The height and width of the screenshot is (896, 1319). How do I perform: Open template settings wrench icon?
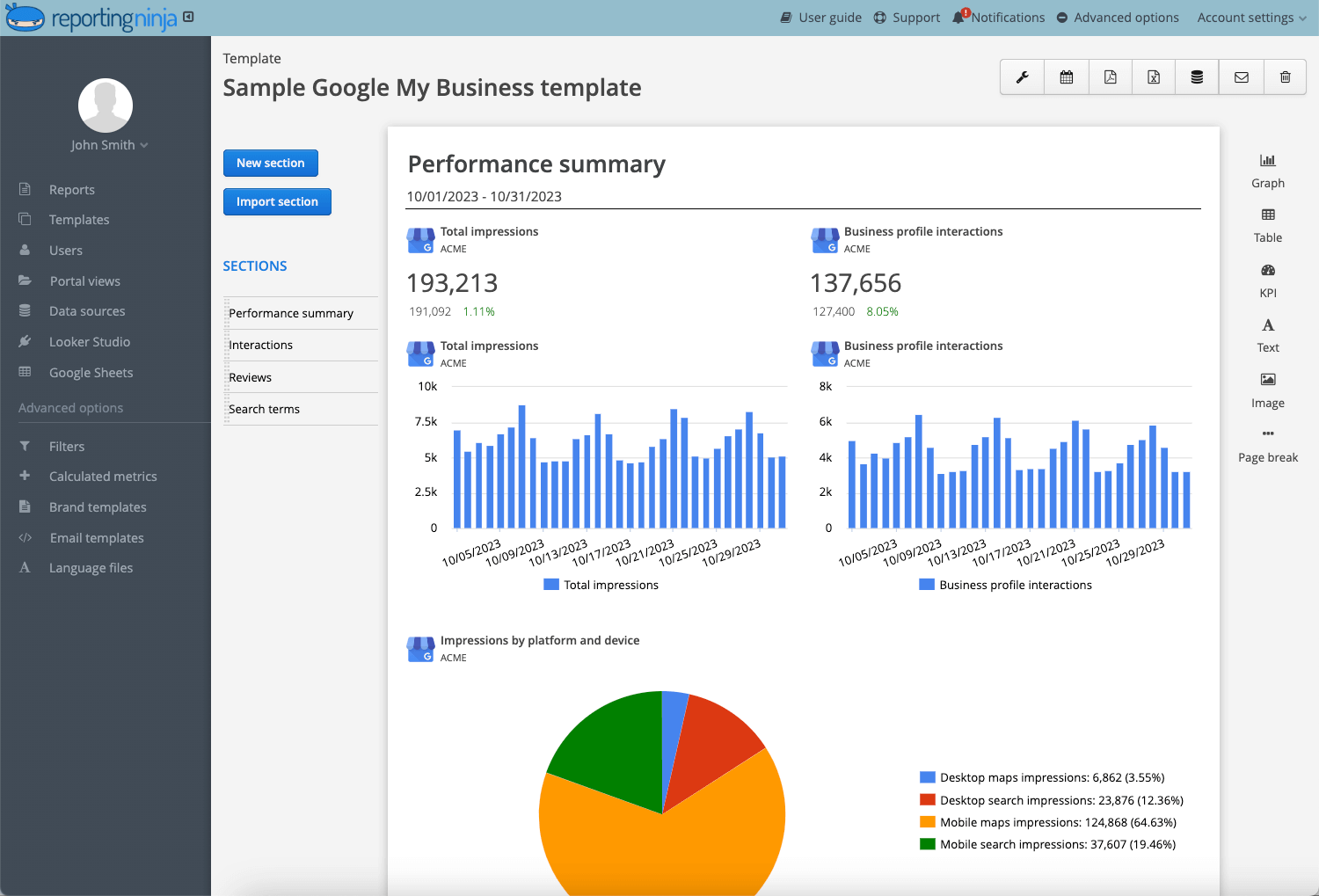click(x=1022, y=77)
